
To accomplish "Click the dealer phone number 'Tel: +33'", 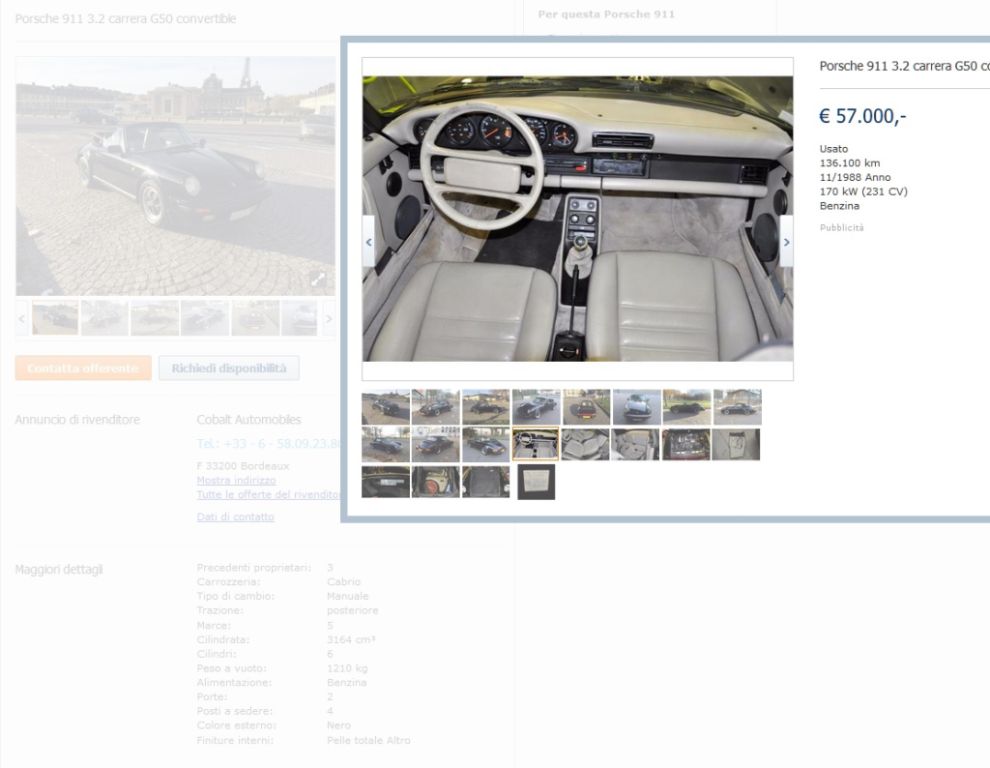I will 269,443.
